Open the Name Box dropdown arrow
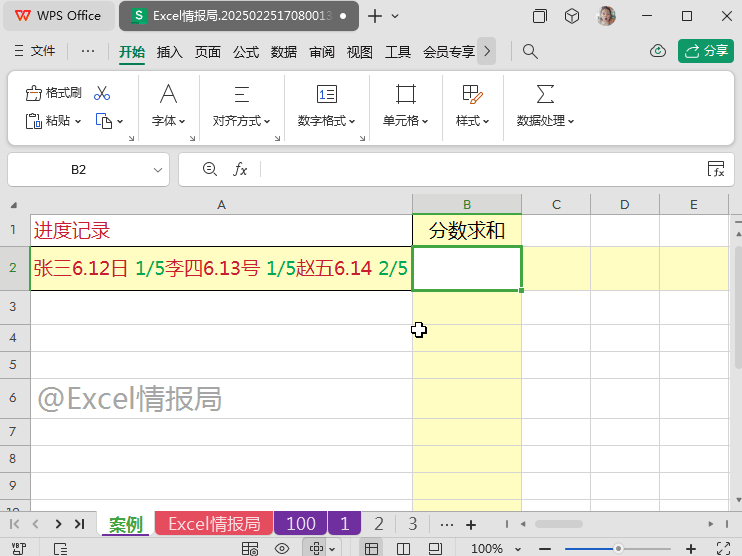Viewport: 742px width, 556px height. tap(157, 170)
